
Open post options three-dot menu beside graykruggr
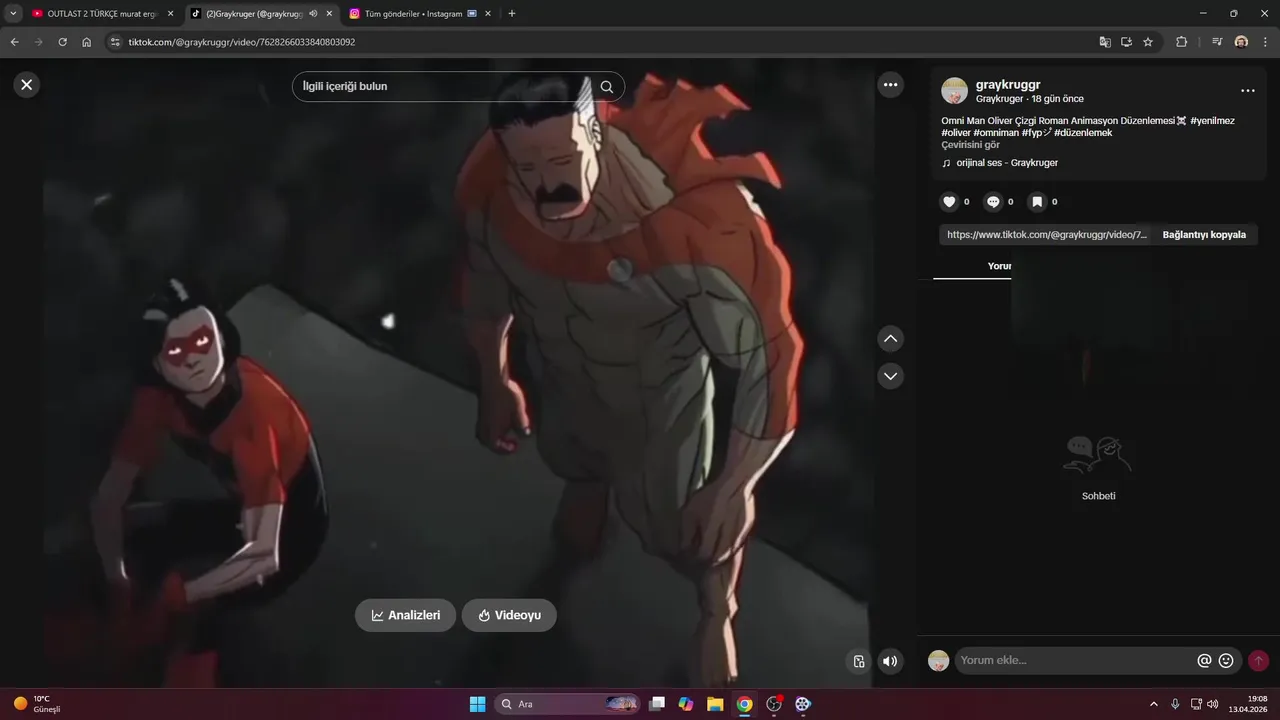[1247, 91]
